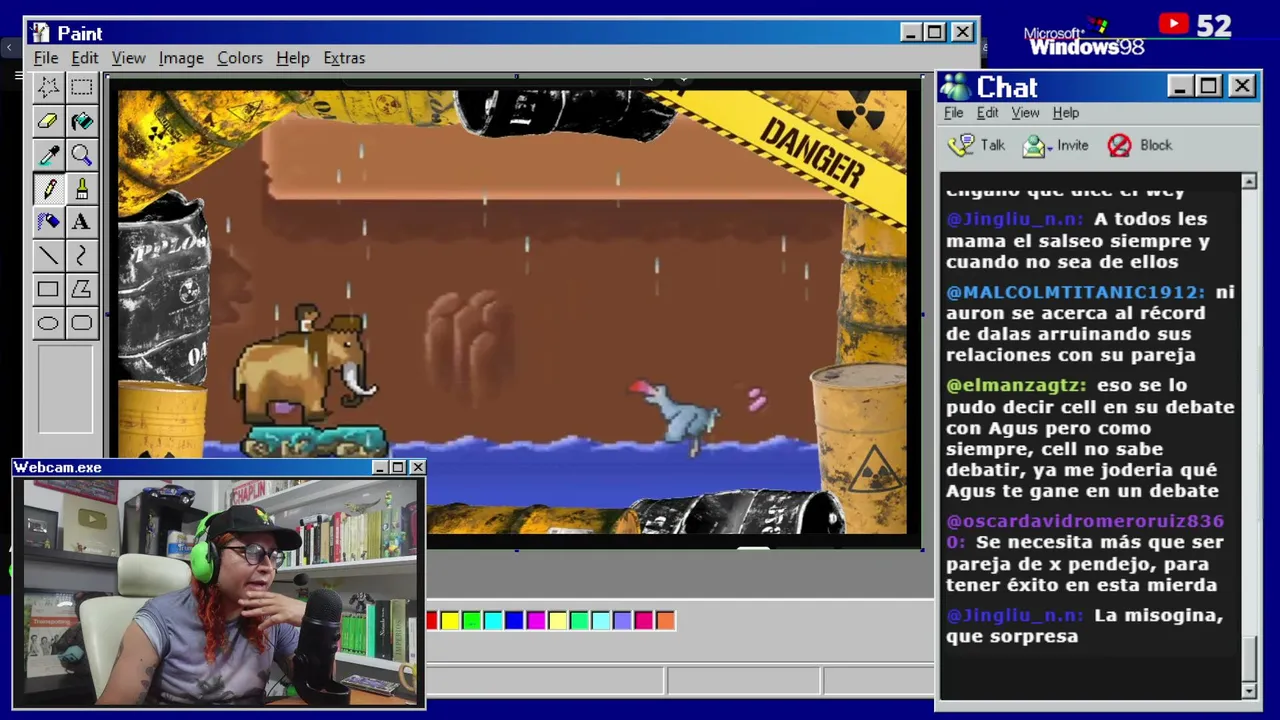Click the chat scrollbar down arrow

pyautogui.click(x=1249, y=690)
